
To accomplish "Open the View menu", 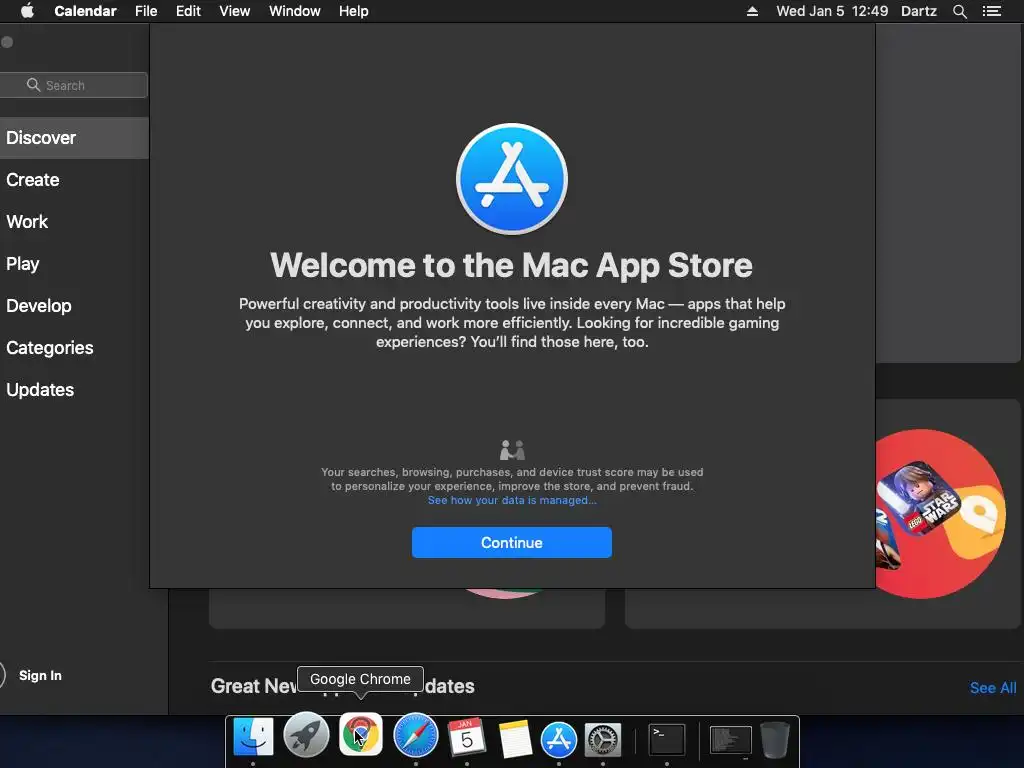I will pos(234,11).
